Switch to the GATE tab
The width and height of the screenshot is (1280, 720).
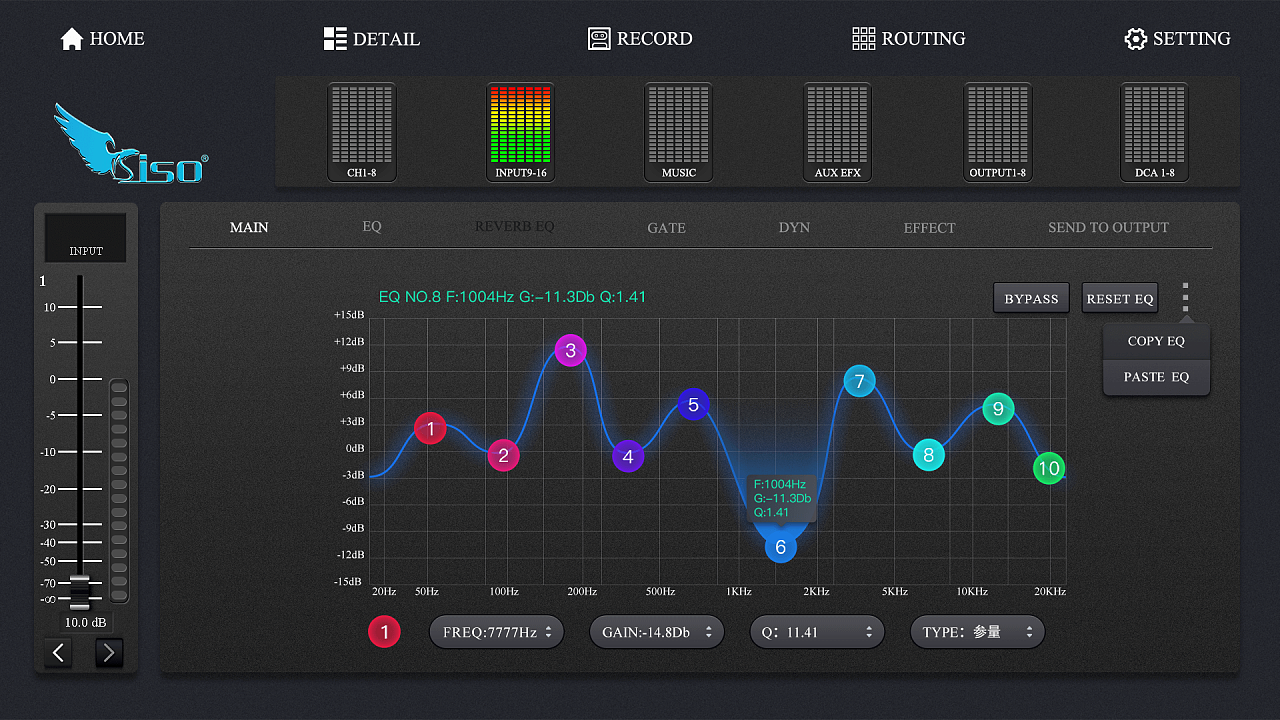point(666,228)
